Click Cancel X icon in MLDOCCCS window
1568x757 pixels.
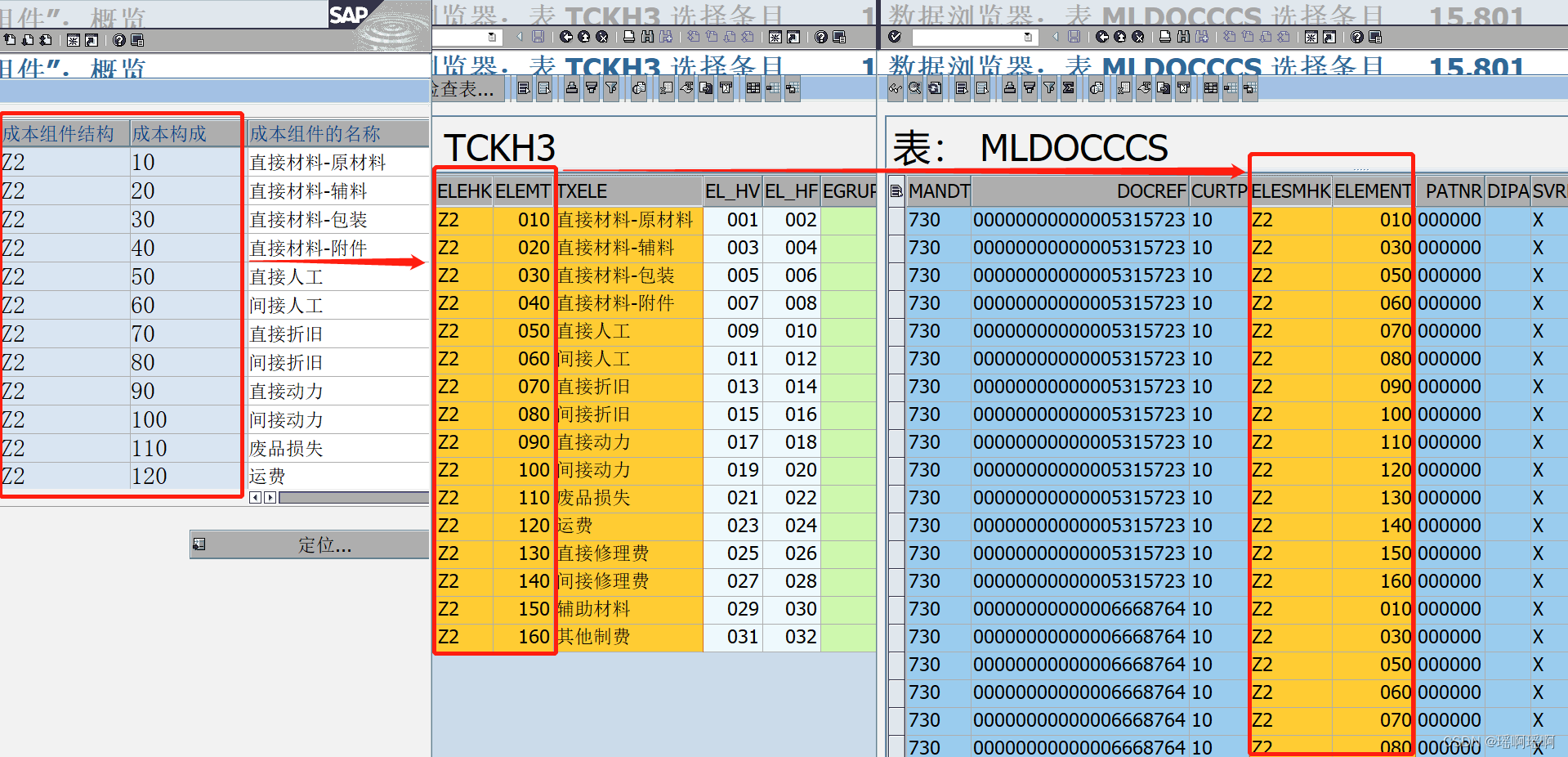point(1137,37)
